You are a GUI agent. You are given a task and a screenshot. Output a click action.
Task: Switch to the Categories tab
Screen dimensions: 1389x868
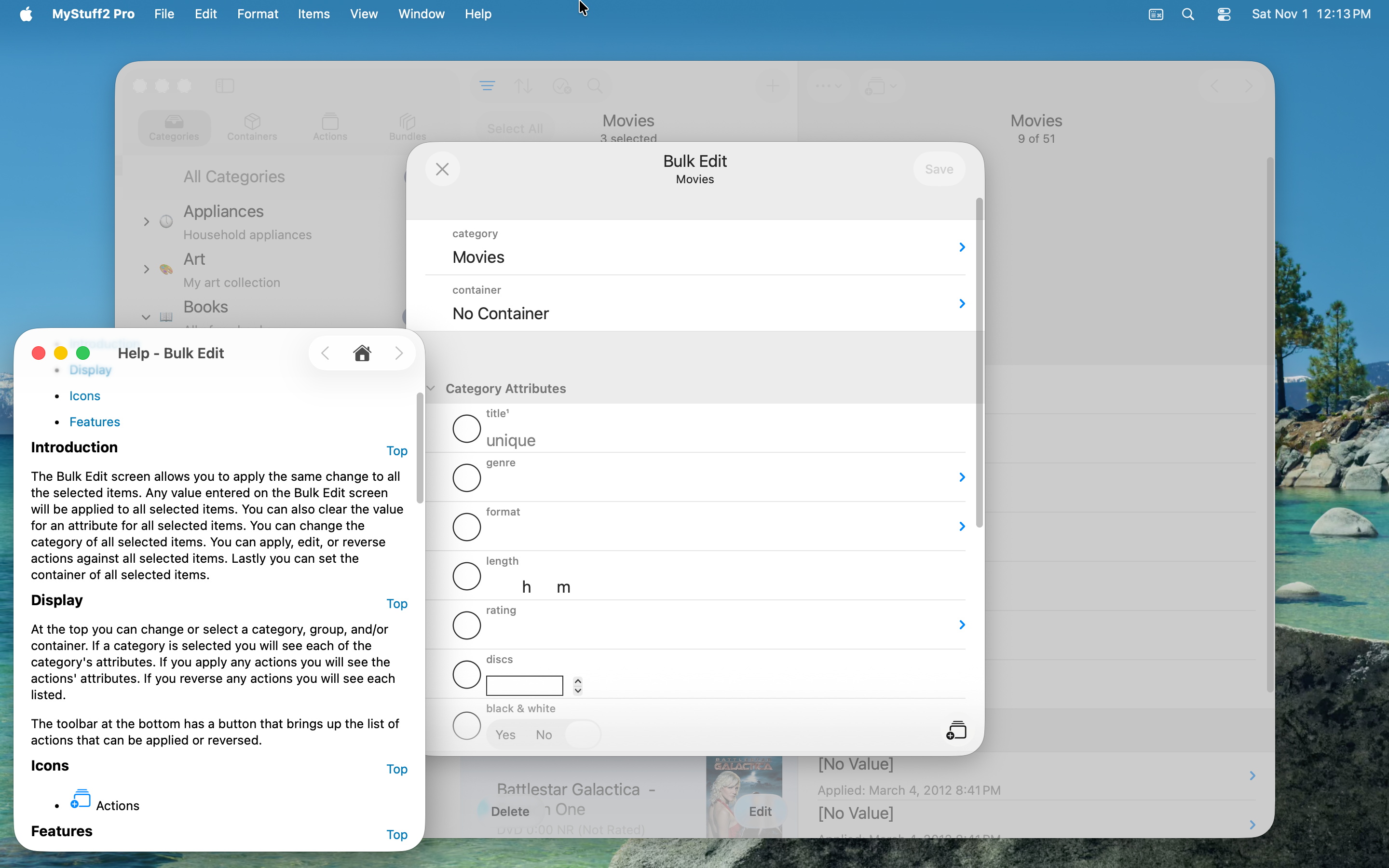[x=174, y=127]
